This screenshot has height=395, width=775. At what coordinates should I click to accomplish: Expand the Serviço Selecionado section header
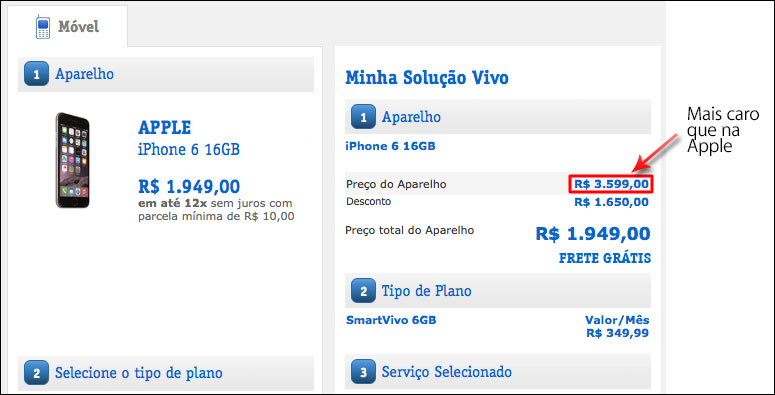[498, 371]
